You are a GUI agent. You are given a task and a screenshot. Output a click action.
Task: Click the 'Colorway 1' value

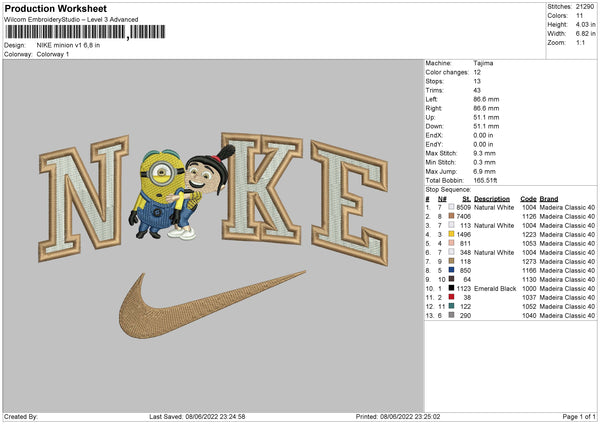53,54
